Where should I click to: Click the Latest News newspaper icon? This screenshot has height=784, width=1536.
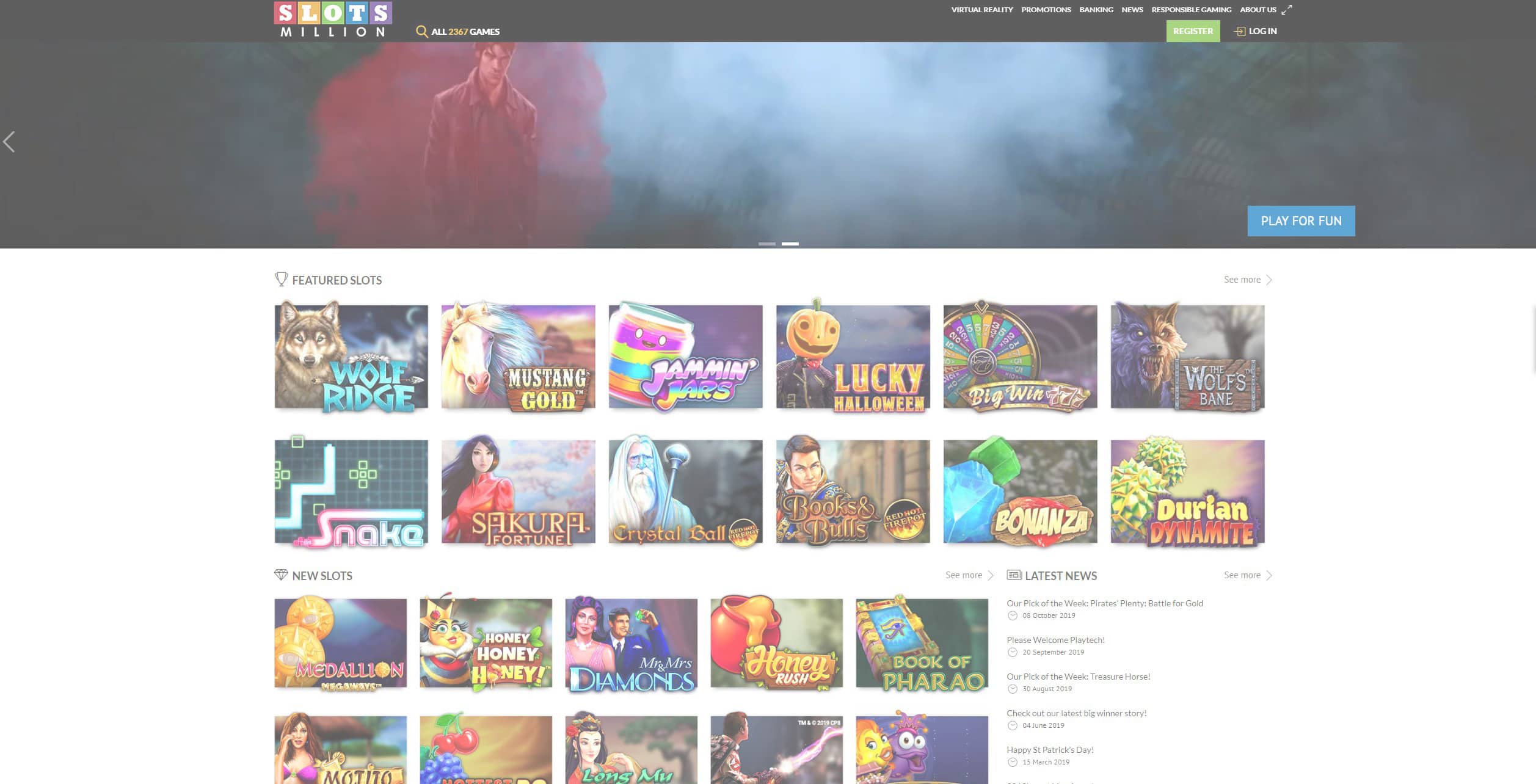click(x=1014, y=575)
